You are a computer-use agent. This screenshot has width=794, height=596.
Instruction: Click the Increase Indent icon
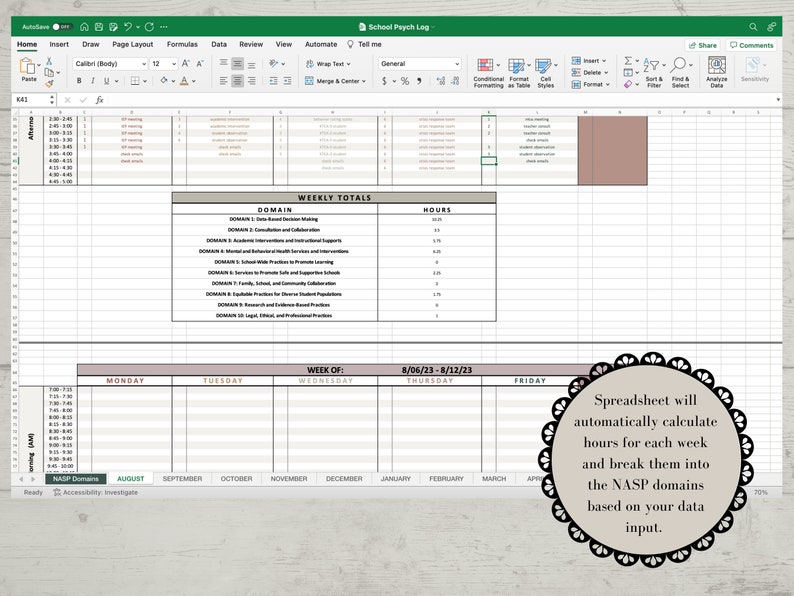[288, 81]
